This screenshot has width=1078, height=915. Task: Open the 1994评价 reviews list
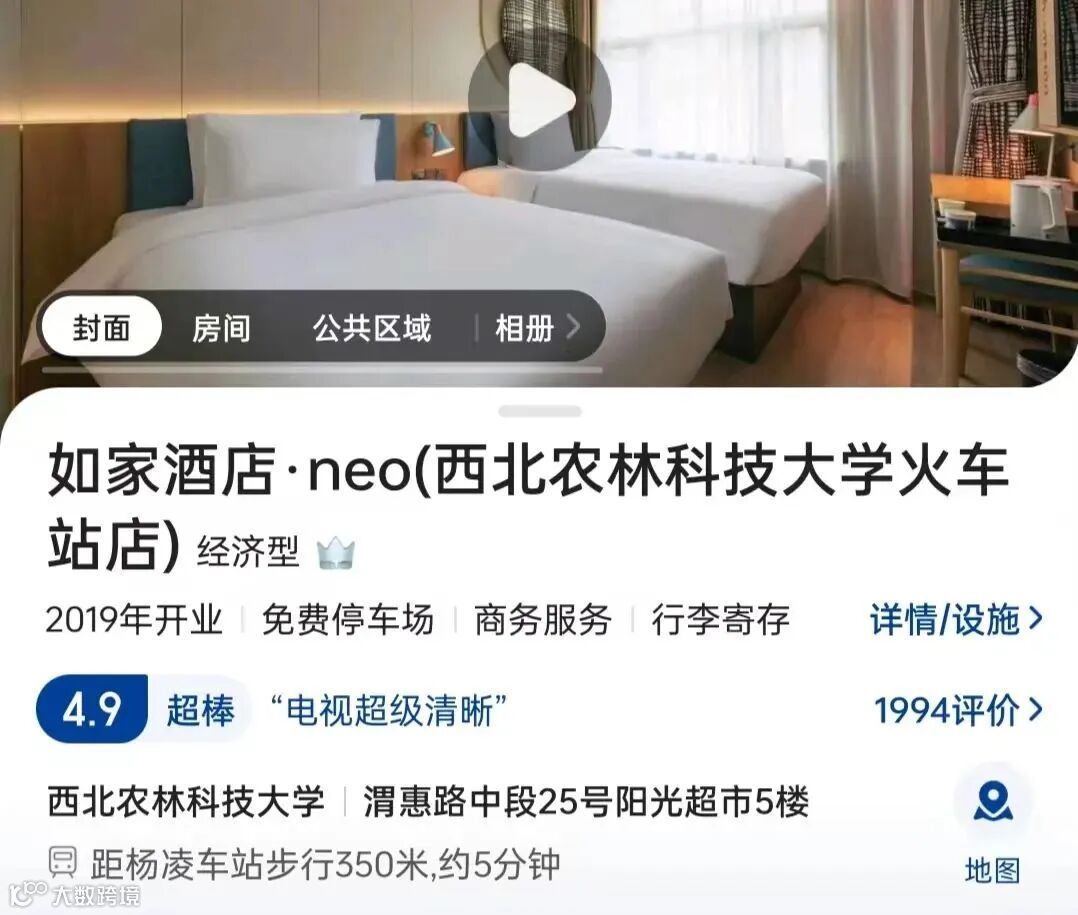(x=947, y=710)
